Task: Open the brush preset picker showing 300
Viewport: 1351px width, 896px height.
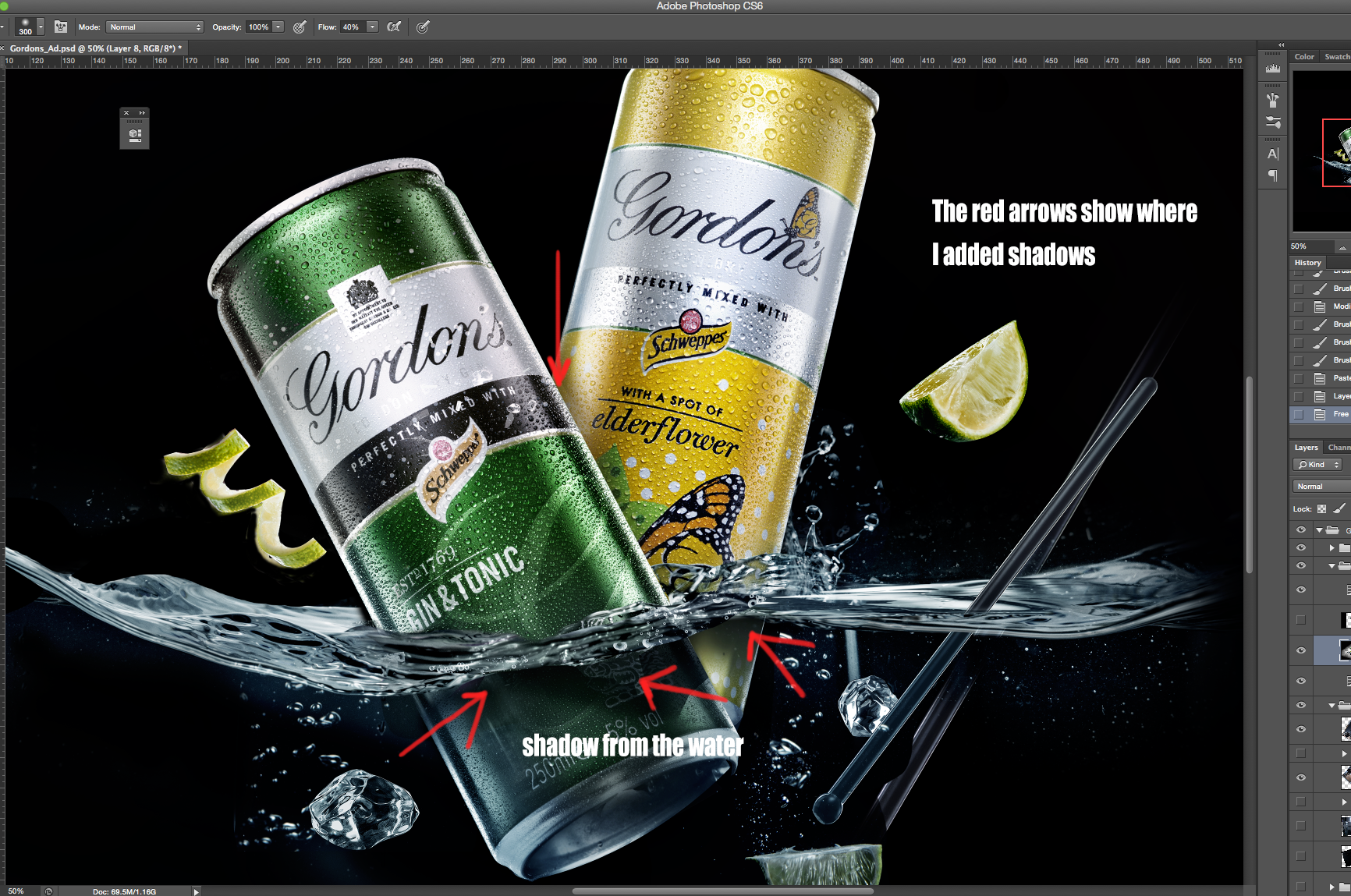Action: pos(26,27)
